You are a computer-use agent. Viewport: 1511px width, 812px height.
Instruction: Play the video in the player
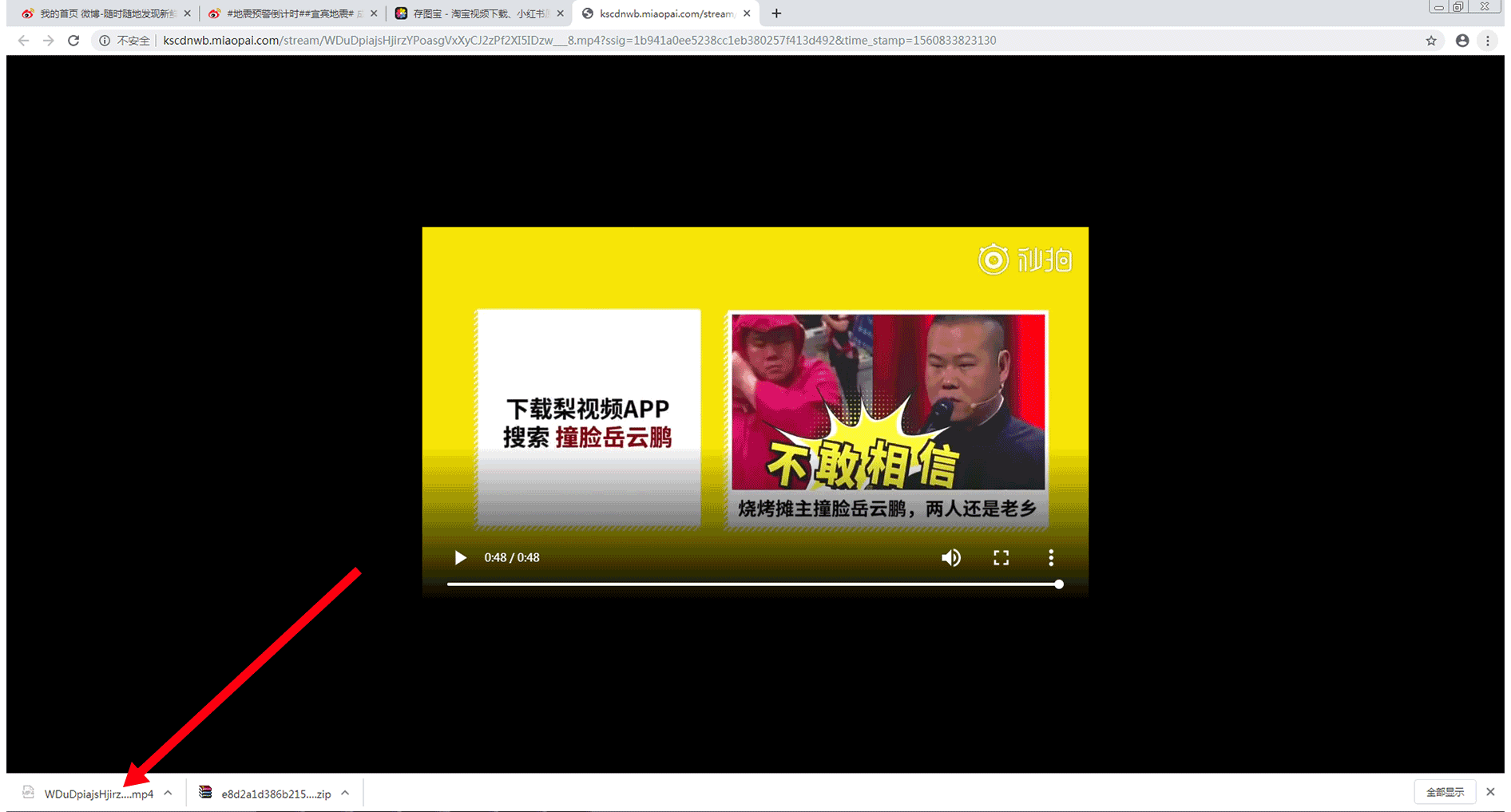click(x=460, y=557)
